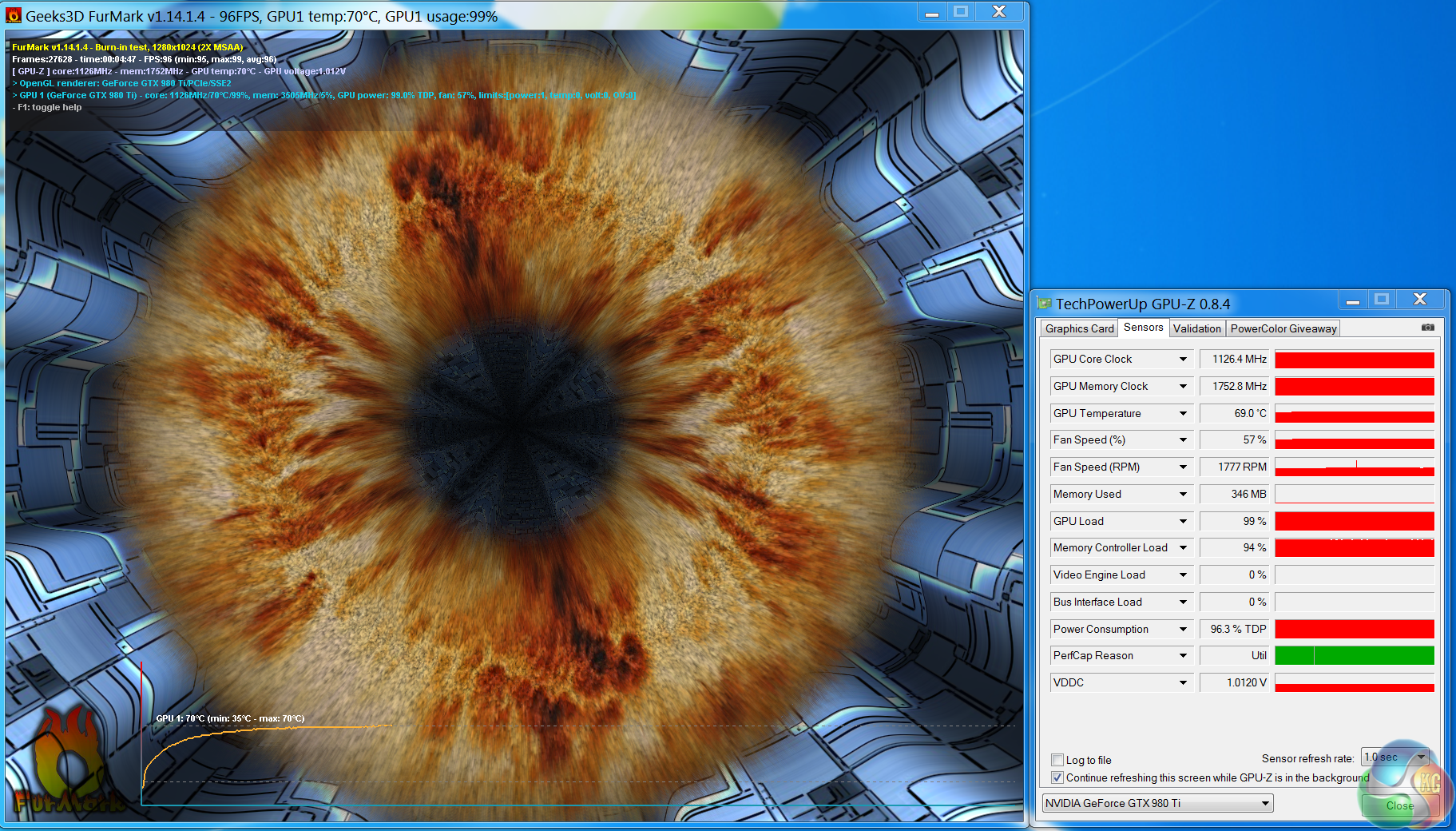Click the GPU Load value field
Image resolution: width=1456 pixels, height=831 pixels.
[x=1236, y=522]
